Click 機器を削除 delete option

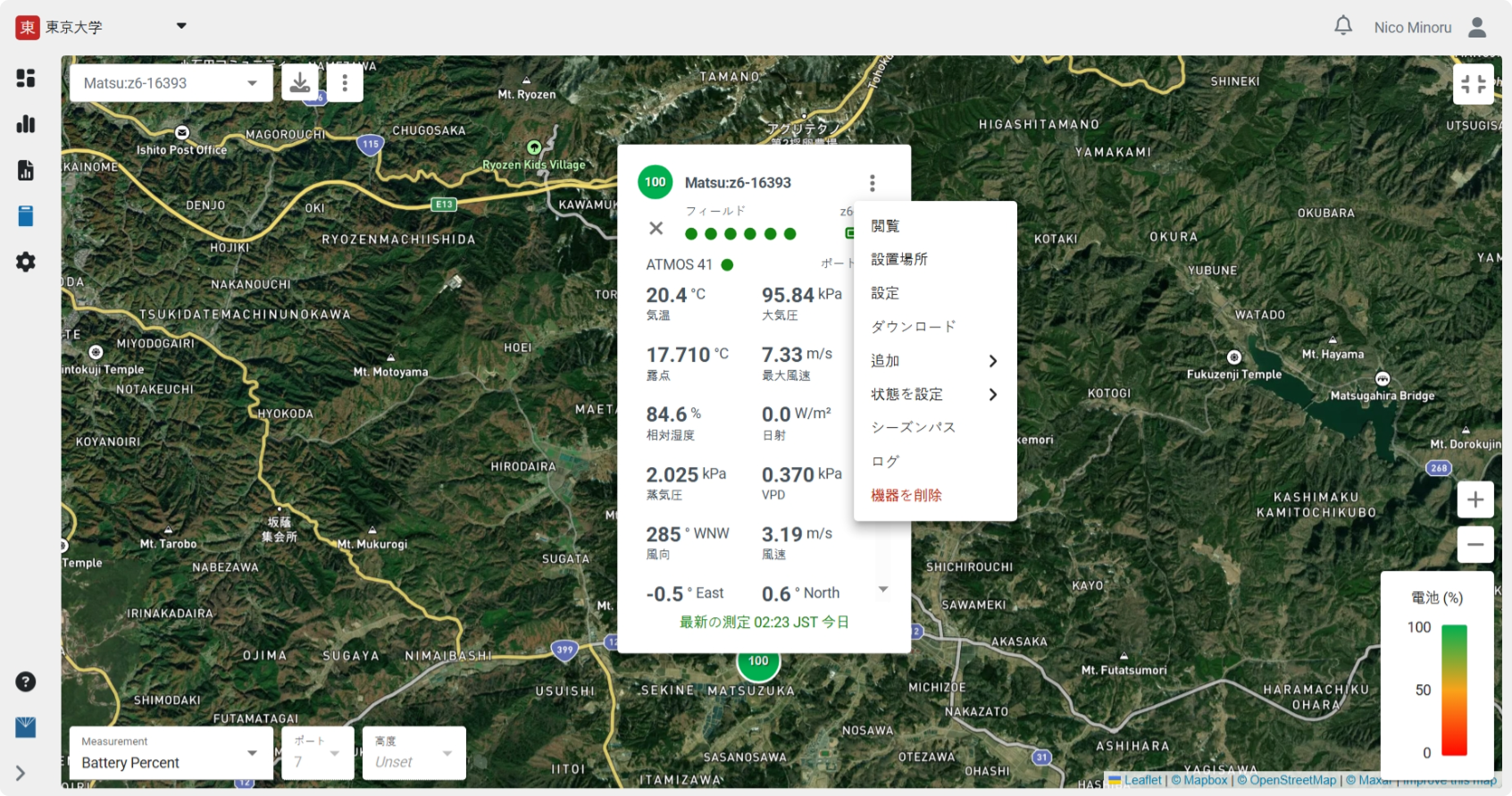[x=935, y=495]
